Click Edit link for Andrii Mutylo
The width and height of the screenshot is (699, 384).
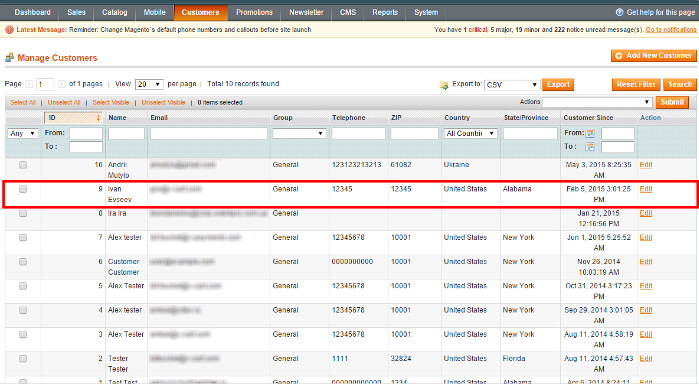point(646,165)
